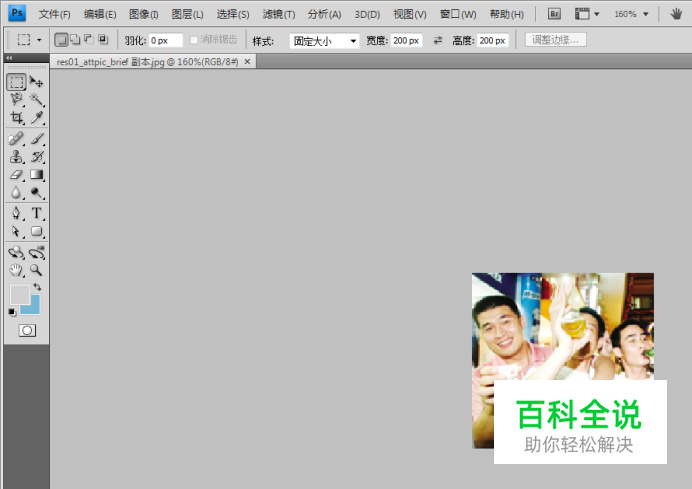Image resolution: width=692 pixels, height=489 pixels.
Task: Open the 样式 style dropdown
Action: coord(324,41)
